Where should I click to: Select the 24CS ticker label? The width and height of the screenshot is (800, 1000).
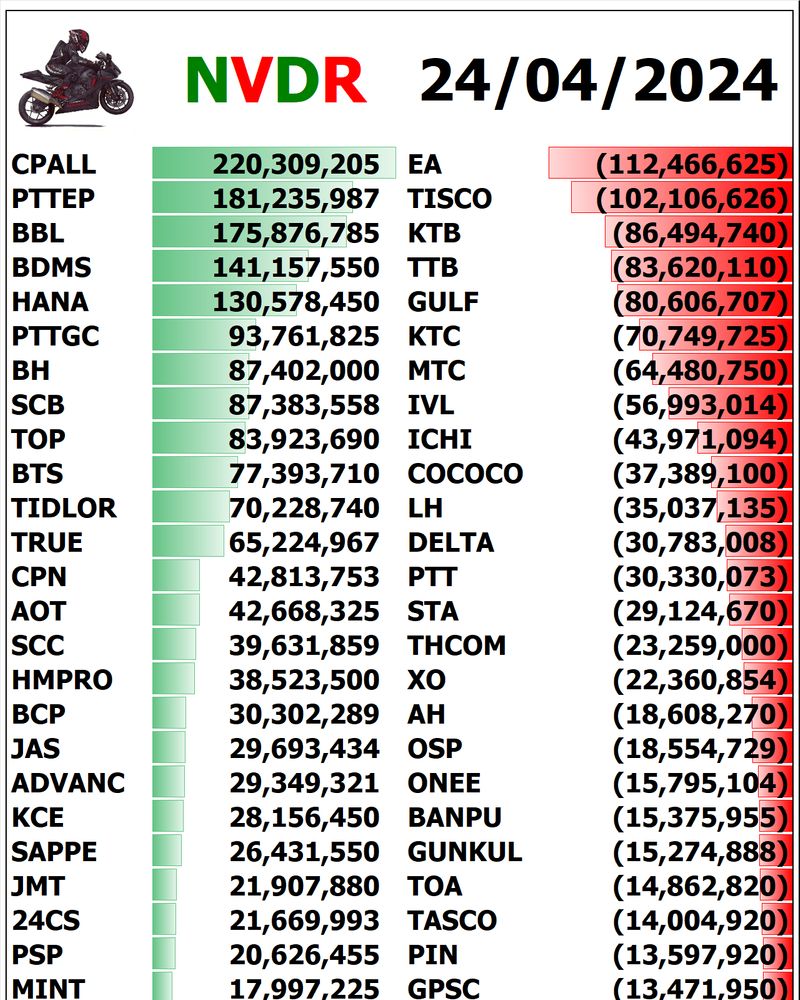click(46, 921)
